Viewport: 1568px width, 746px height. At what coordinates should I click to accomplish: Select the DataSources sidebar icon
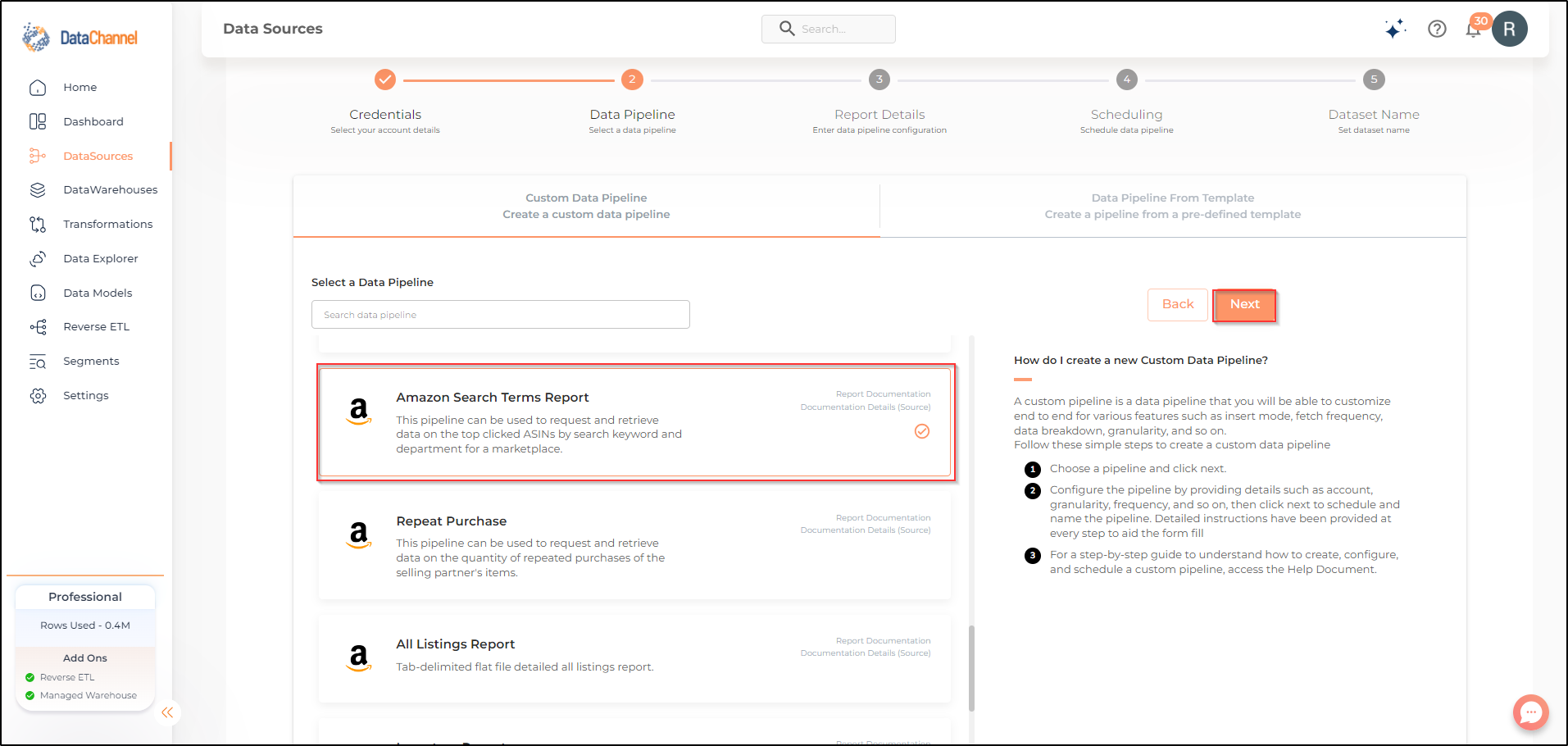coord(38,156)
